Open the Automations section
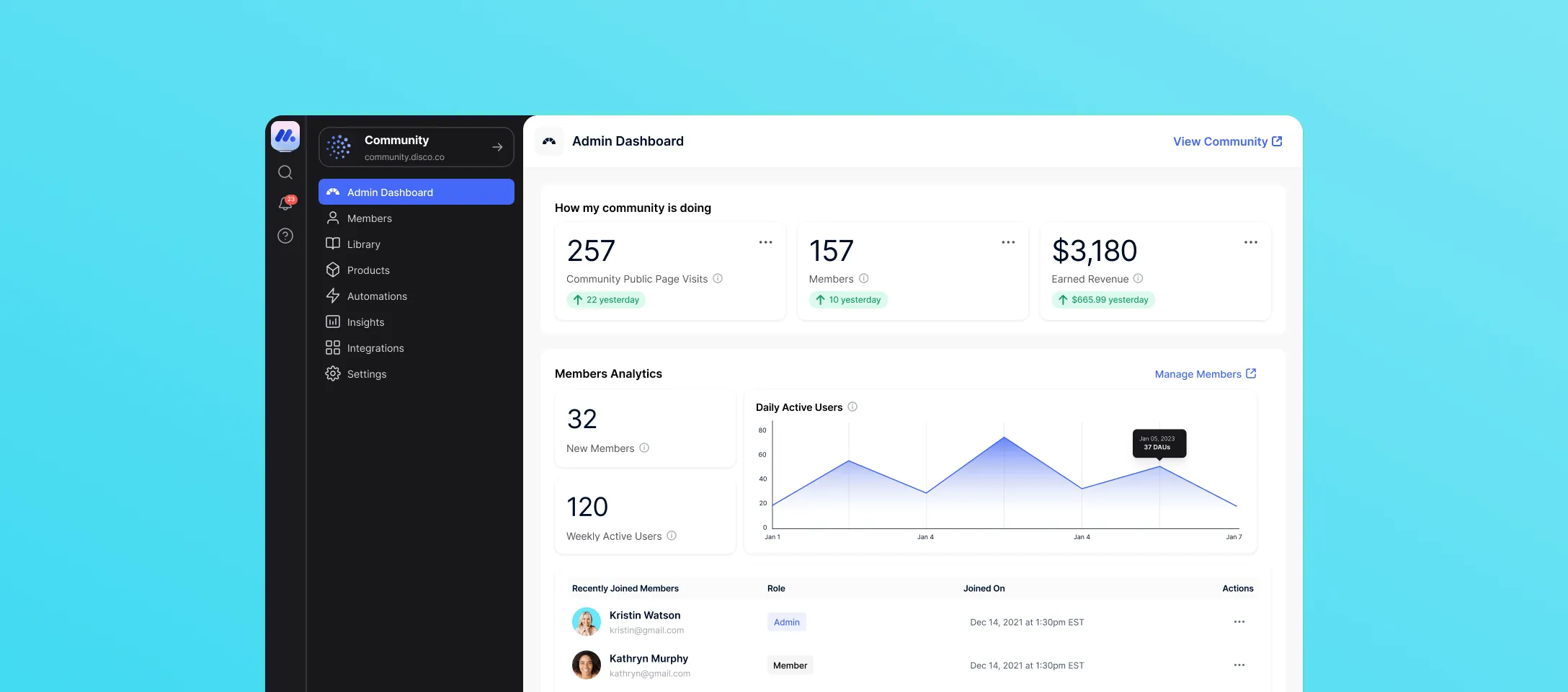This screenshot has height=692, width=1568. [x=375, y=296]
